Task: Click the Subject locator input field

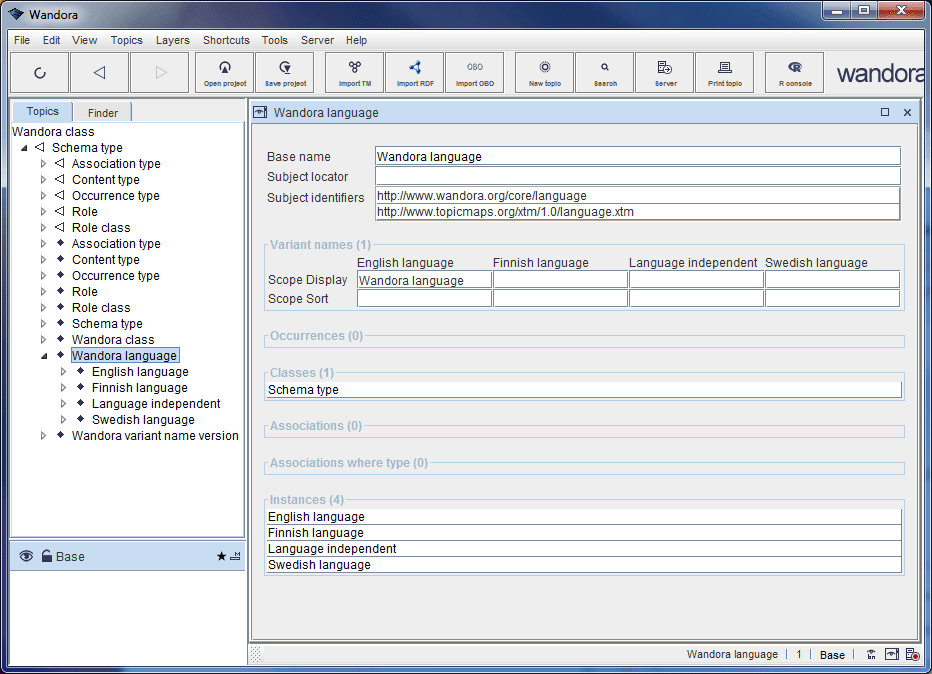Action: (637, 176)
